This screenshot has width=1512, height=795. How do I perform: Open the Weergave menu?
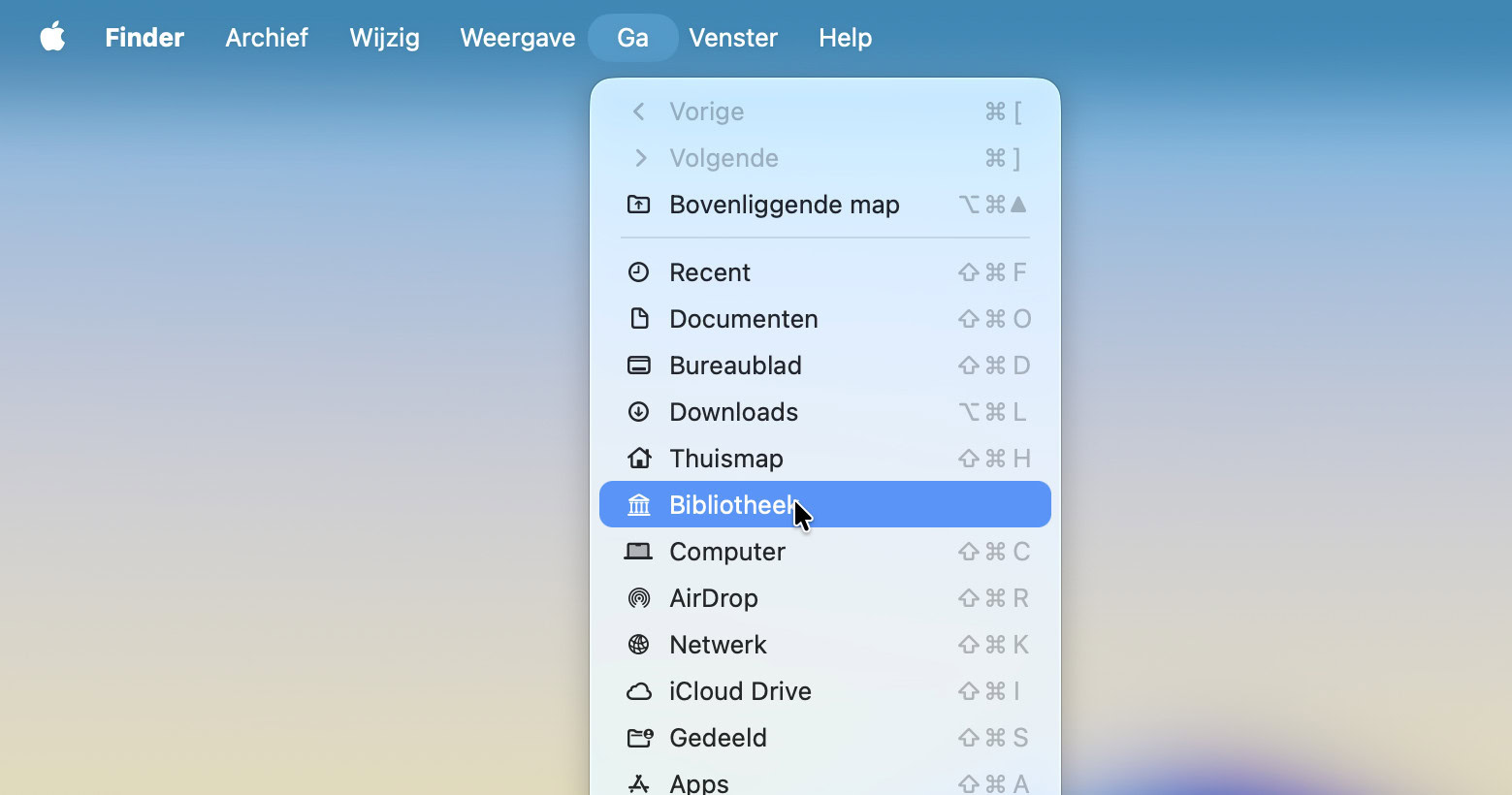coord(517,38)
